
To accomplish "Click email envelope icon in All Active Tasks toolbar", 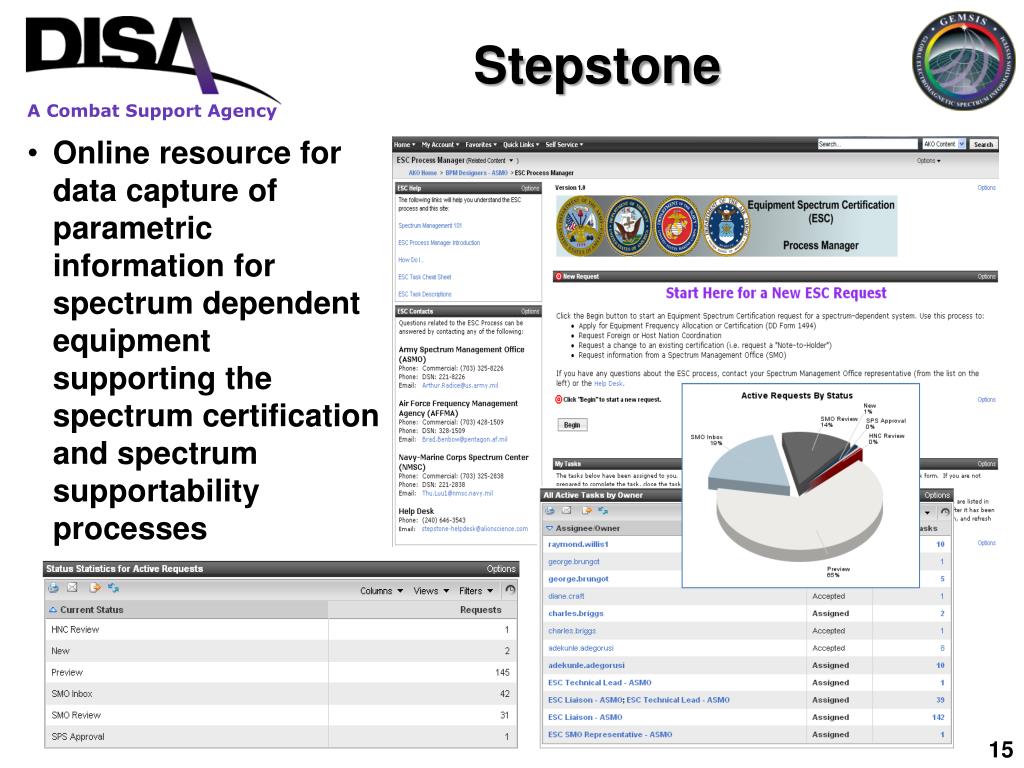I will coord(567,511).
